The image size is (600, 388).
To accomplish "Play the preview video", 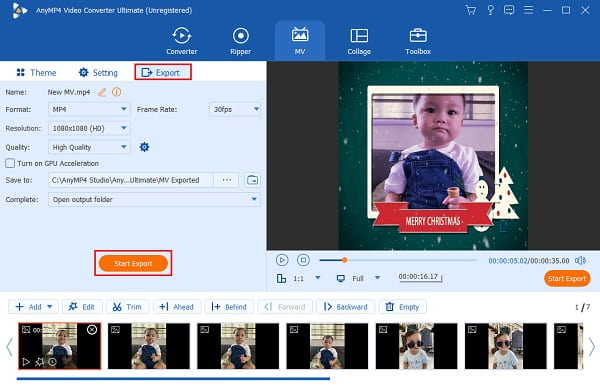I will [282, 260].
